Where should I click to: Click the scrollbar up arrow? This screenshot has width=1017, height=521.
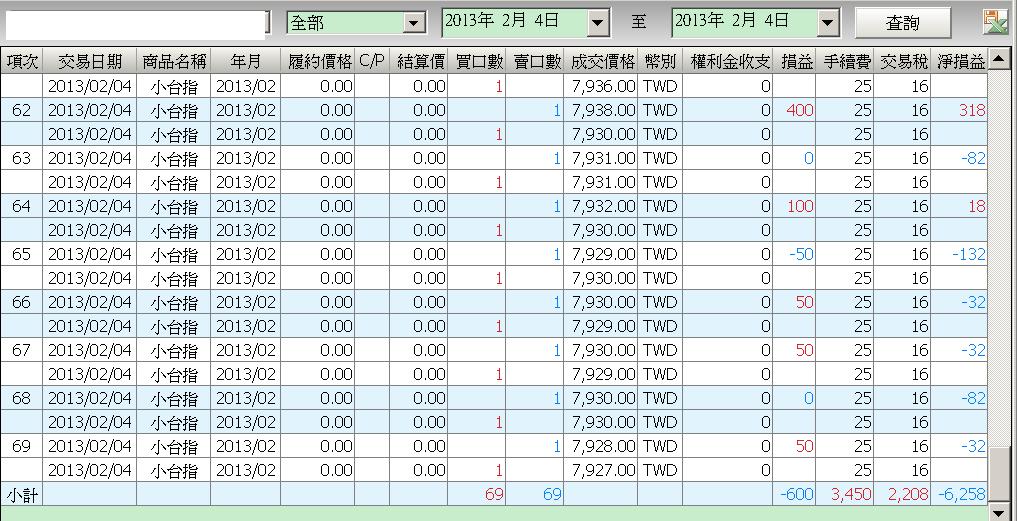coord(999,60)
